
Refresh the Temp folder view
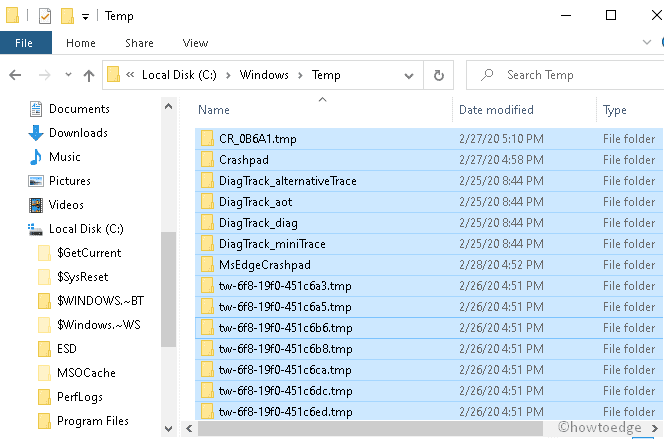tap(438, 75)
